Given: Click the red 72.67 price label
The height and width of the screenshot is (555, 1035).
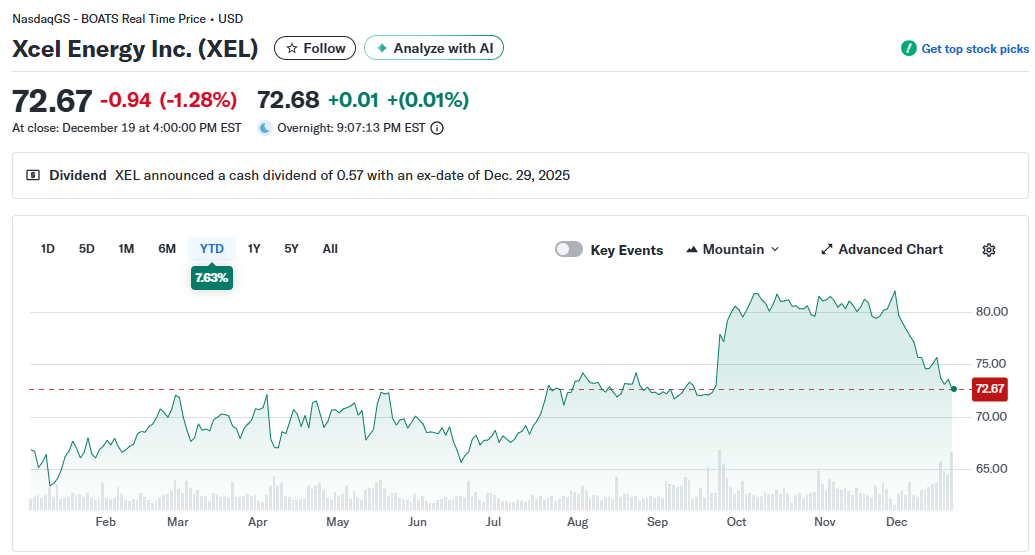Looking at the screenshot, I should click(x=989, y=389).
